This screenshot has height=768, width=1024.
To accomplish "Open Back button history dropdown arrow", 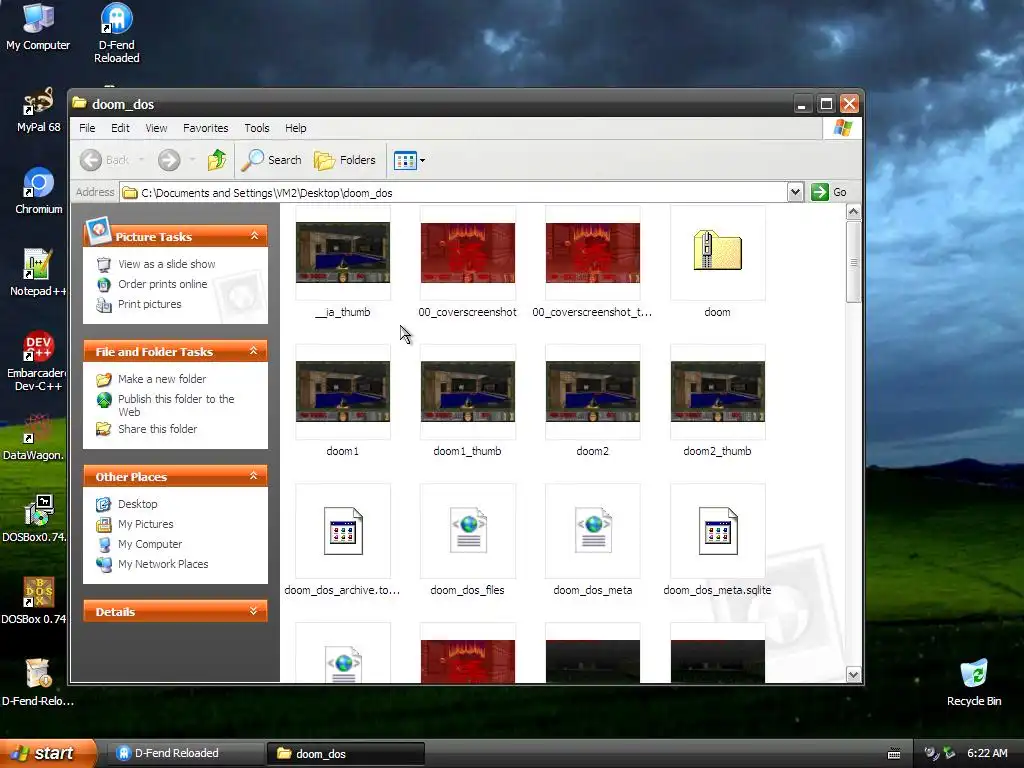I will (141, 160).
